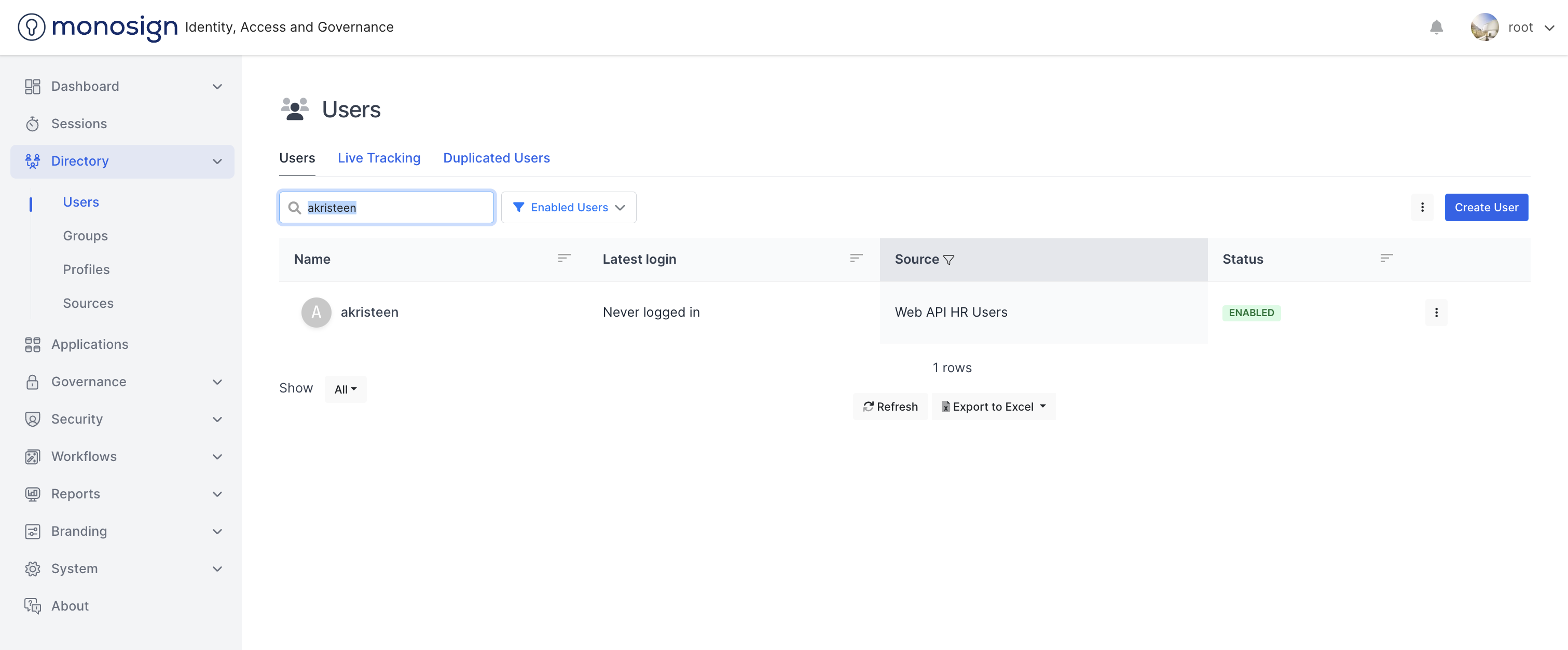Click the monosign logo icon
1568x650 pixels.
pyautogui.click(x=32, y=28)
